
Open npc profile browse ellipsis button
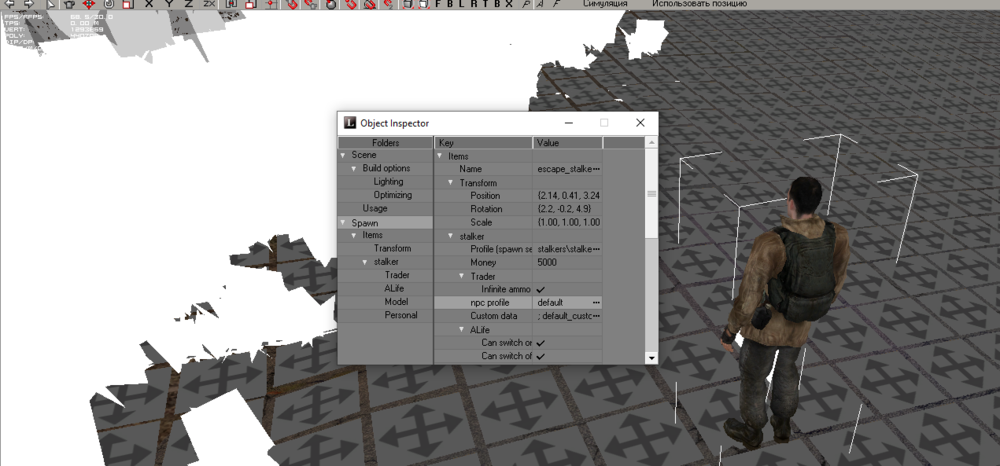click(596, 302)
